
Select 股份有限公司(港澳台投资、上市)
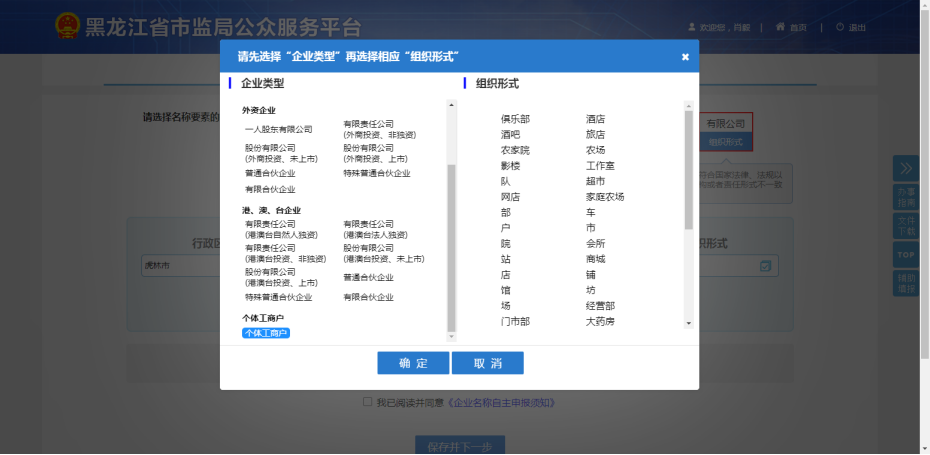click(x=281, y=277)
